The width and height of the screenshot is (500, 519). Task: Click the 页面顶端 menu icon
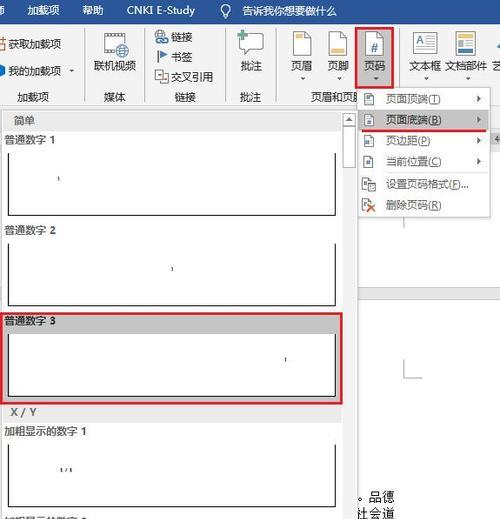tap(369, 99)
